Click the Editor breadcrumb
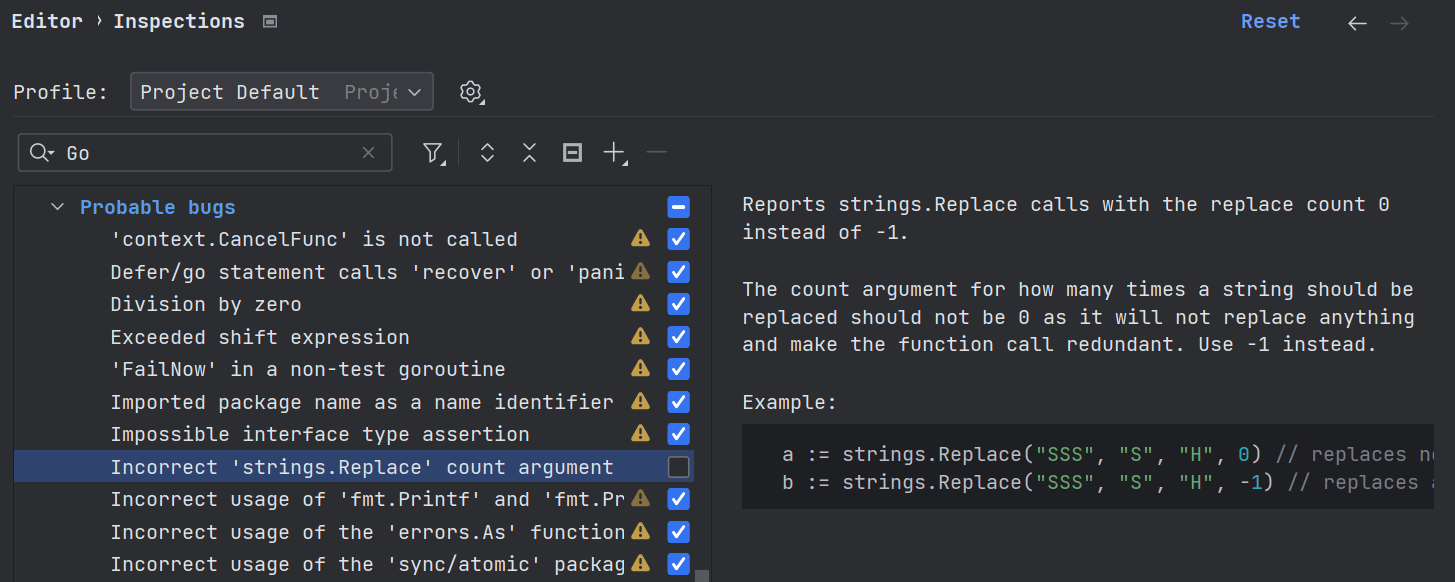Image resolution: width=1455 pixels, height=582 pixels. (47, 22)
